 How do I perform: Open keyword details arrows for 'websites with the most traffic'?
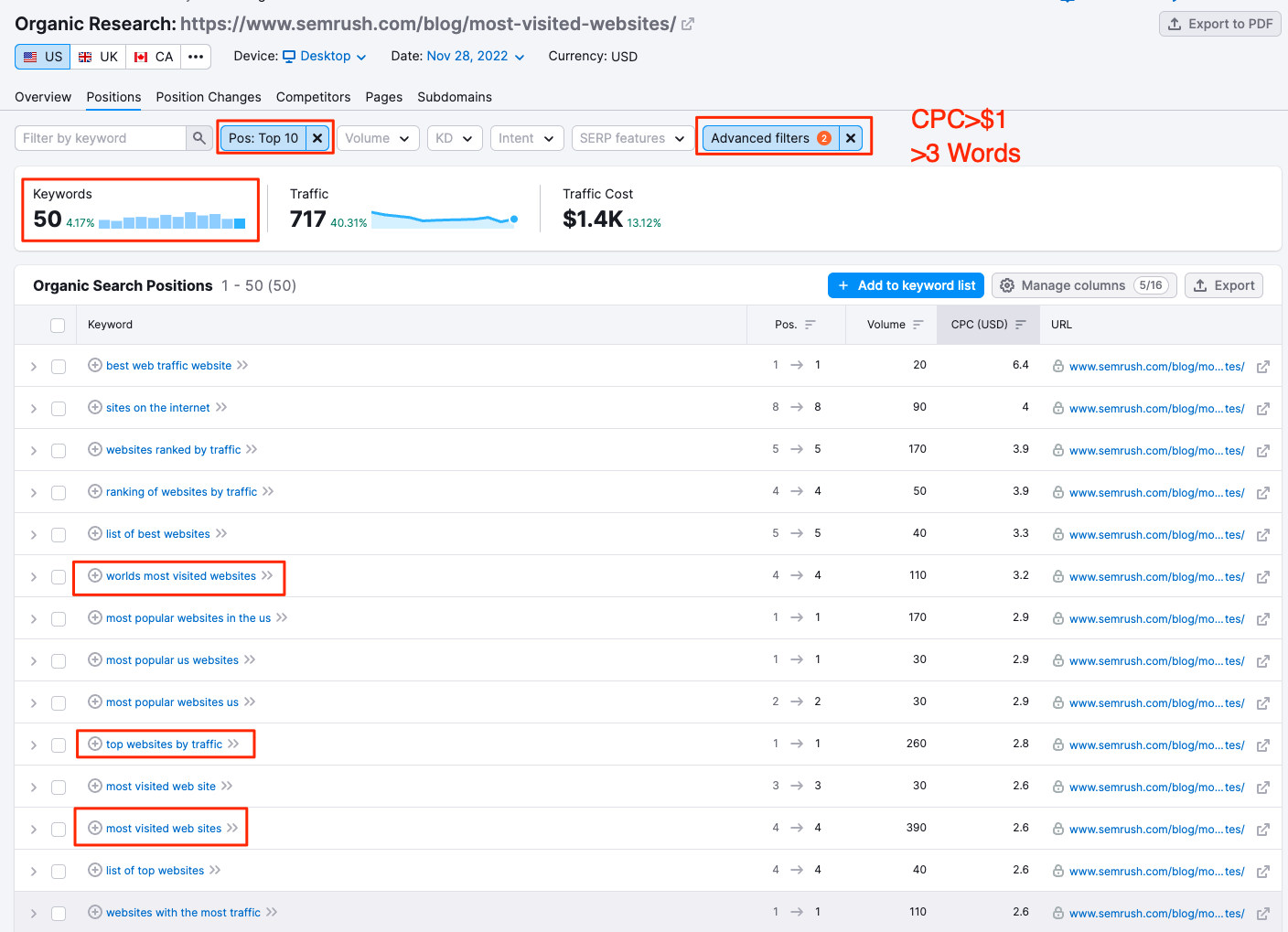(x=272, y=912)
